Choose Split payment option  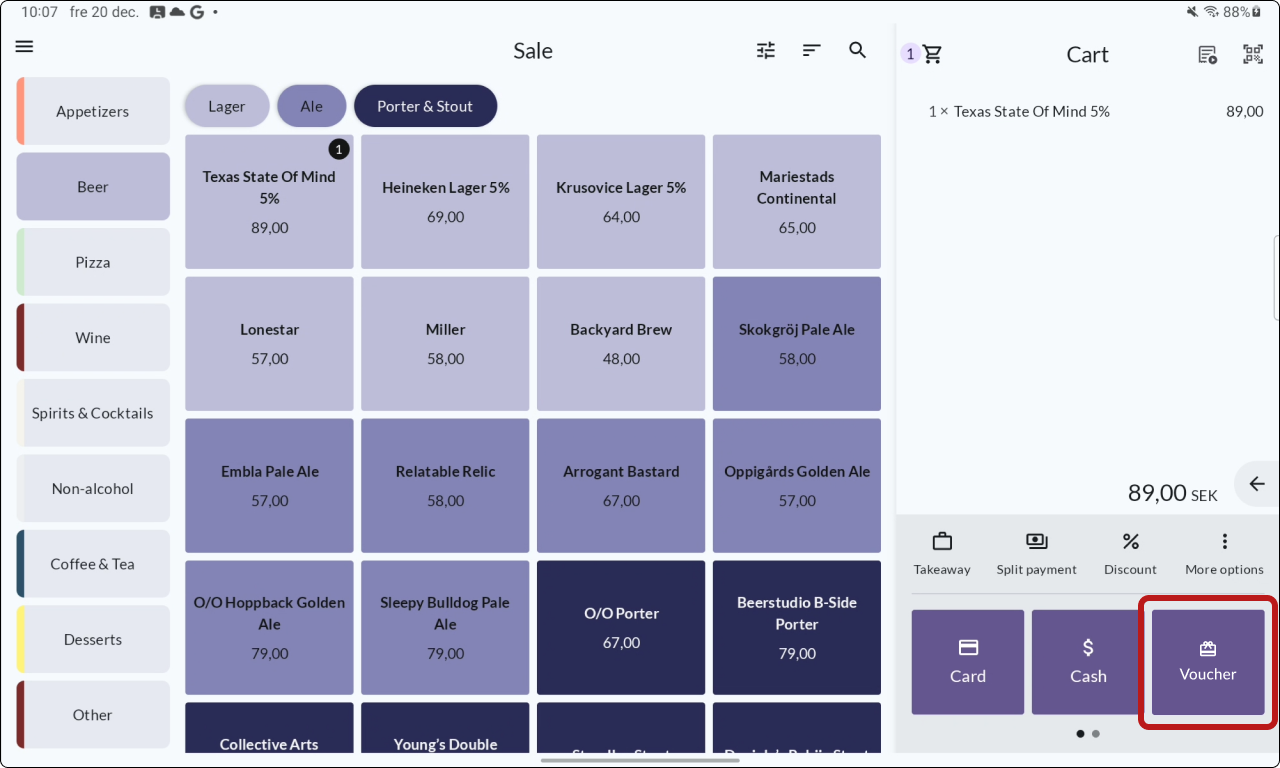(x=1036, y=554)
